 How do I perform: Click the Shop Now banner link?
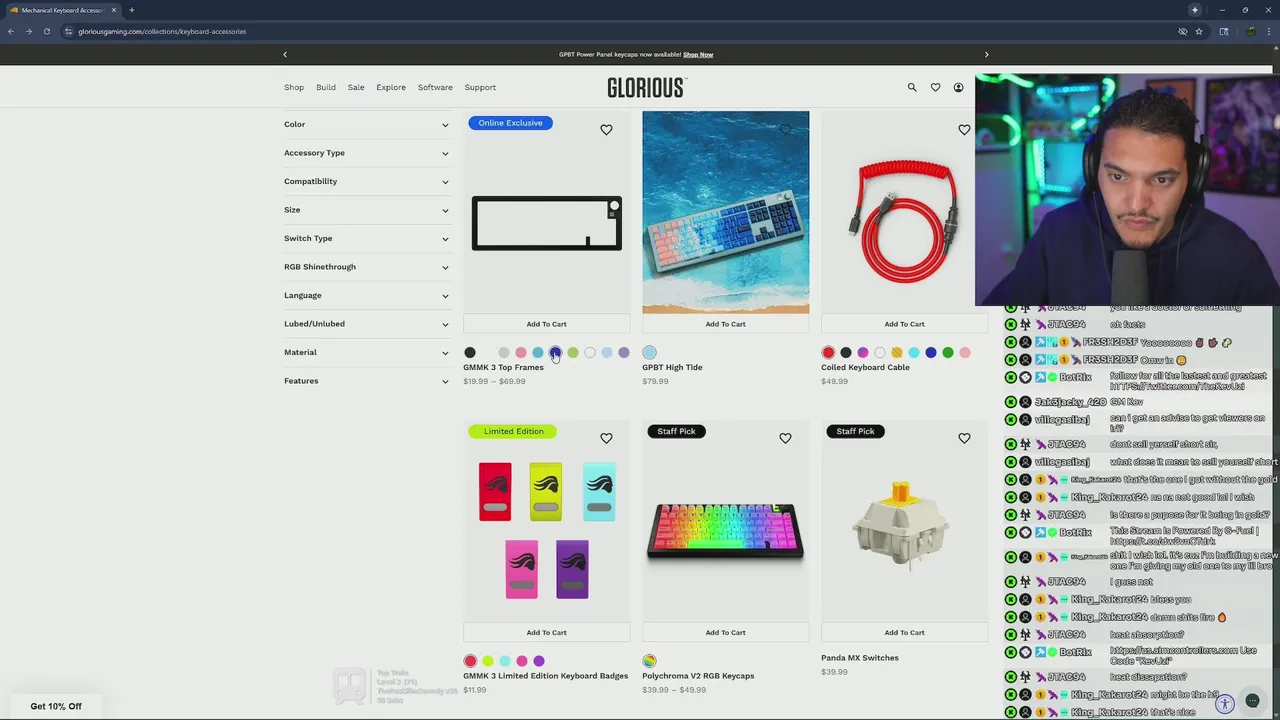point(698,54)
